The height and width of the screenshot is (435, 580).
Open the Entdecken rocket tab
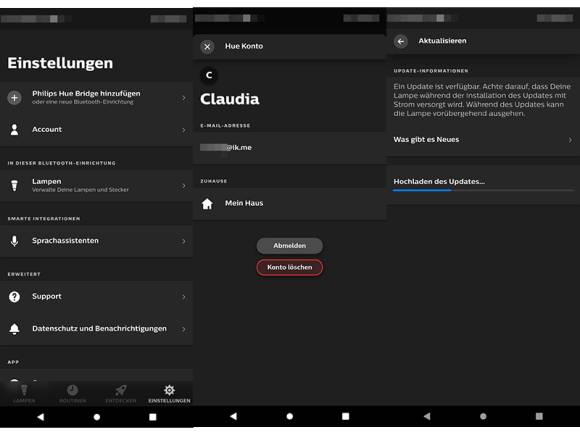121,394
